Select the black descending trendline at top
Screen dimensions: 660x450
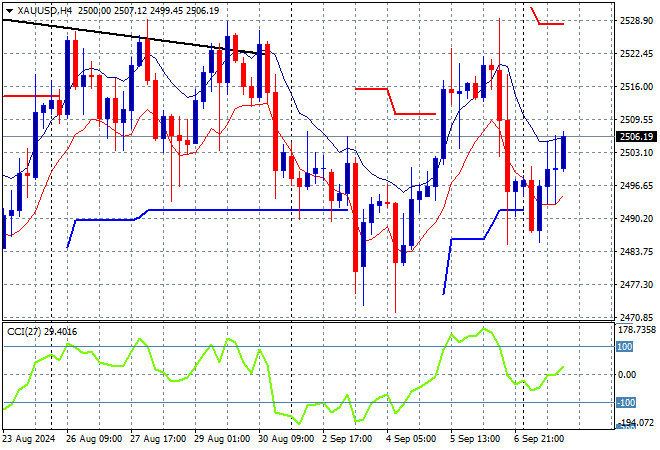pyautogui.click(x=135, y=37)
